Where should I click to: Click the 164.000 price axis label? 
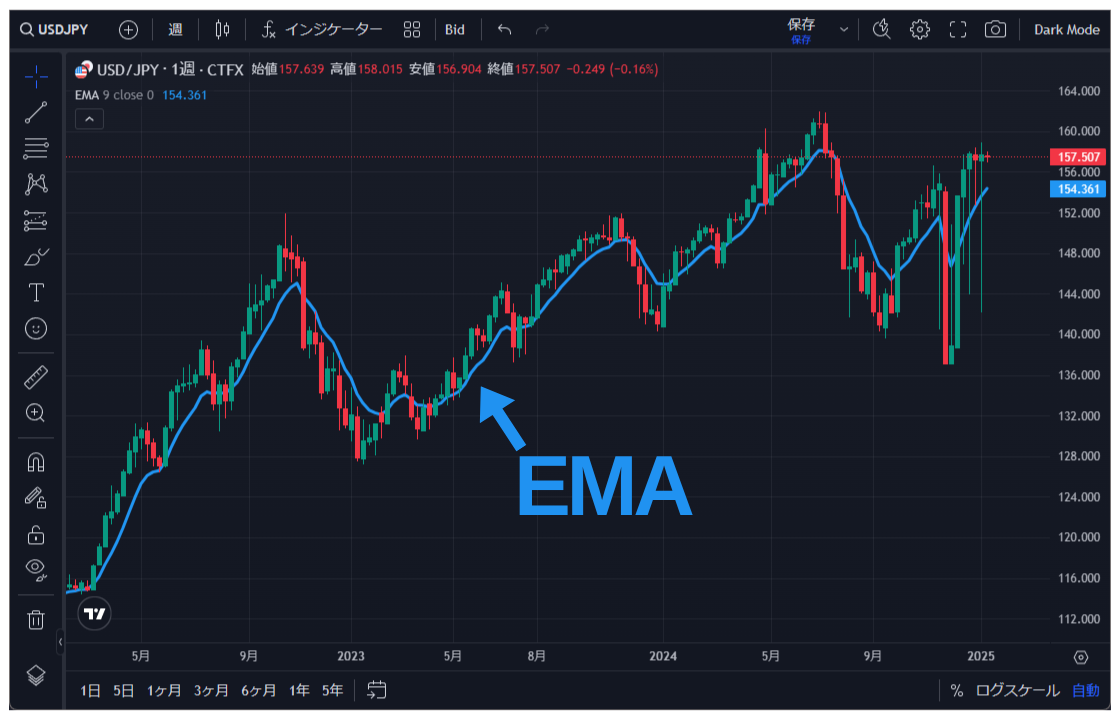(x=1079, y=91)
